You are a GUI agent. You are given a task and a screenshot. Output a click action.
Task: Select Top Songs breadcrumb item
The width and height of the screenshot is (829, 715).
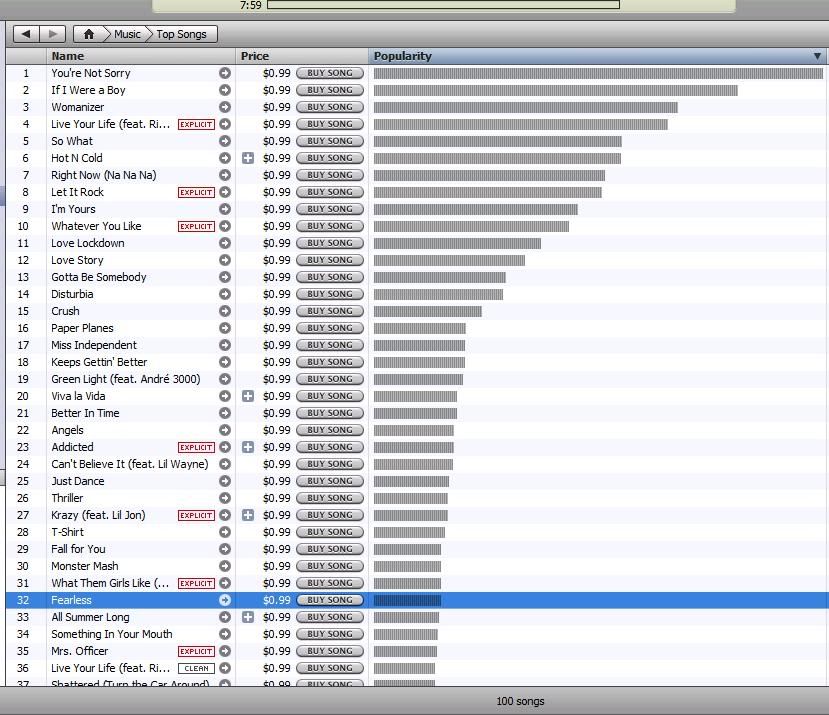(181, 34)
